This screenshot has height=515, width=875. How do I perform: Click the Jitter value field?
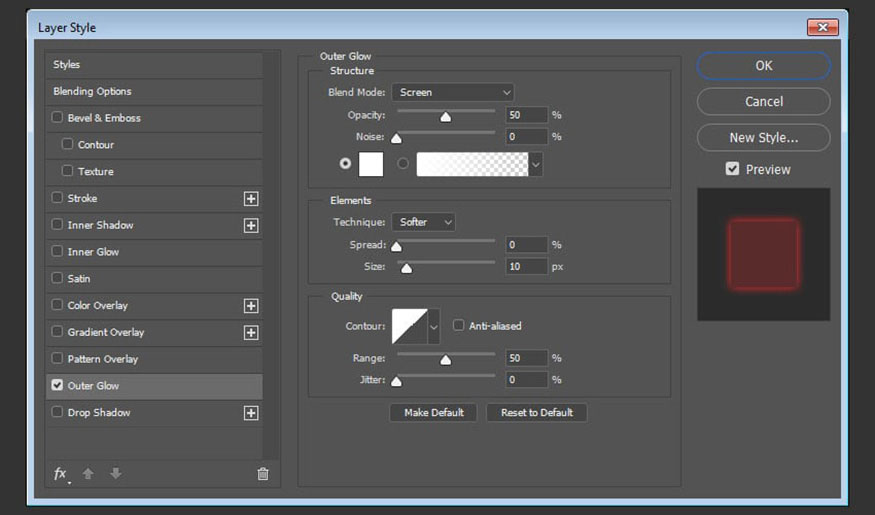click(x=526, y=380)
